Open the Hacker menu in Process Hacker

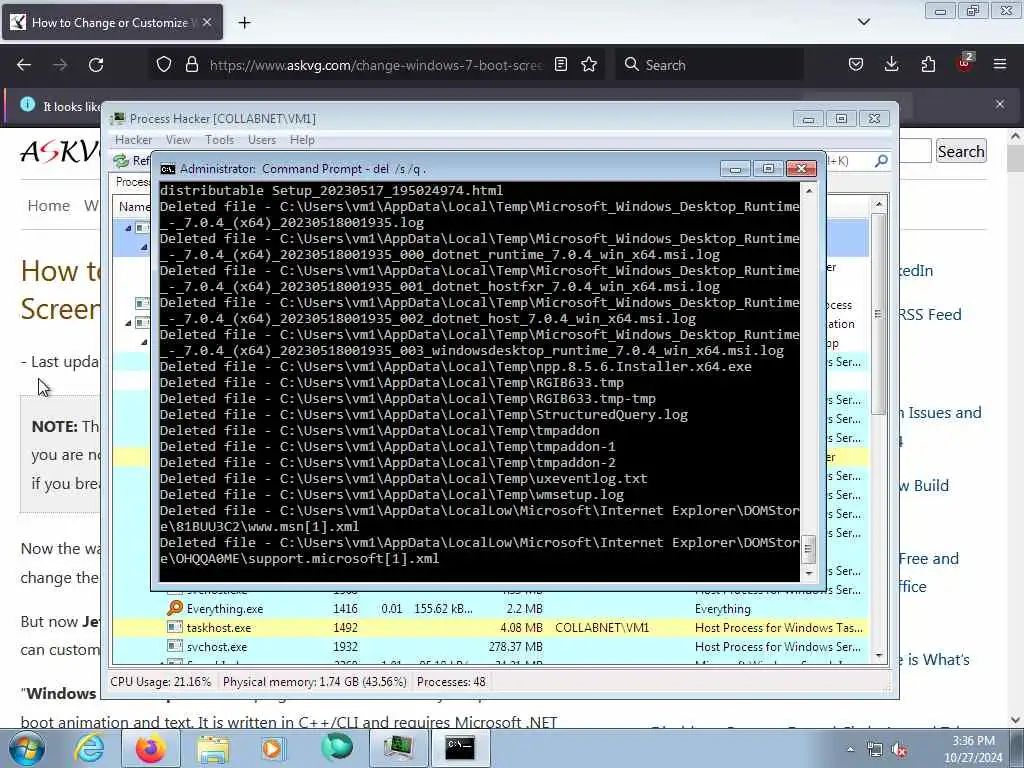click(133, 140)
